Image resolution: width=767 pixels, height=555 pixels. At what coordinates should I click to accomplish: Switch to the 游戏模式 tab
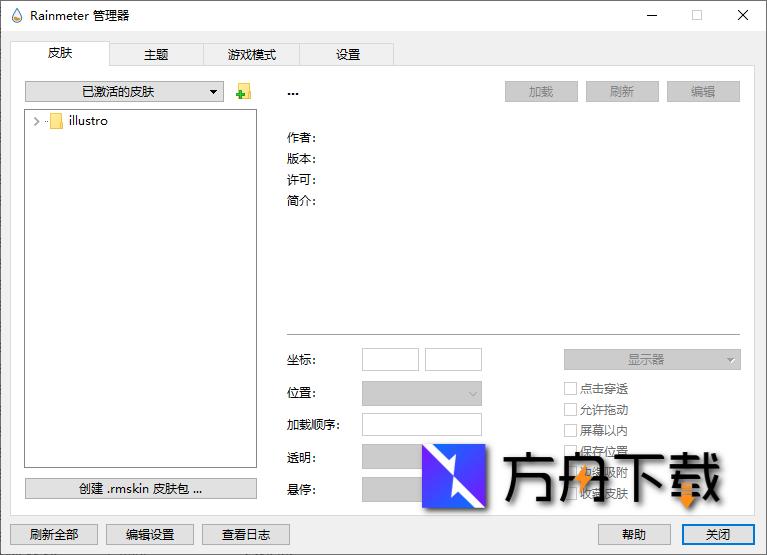pyautogui.click(x=251, y=54)
